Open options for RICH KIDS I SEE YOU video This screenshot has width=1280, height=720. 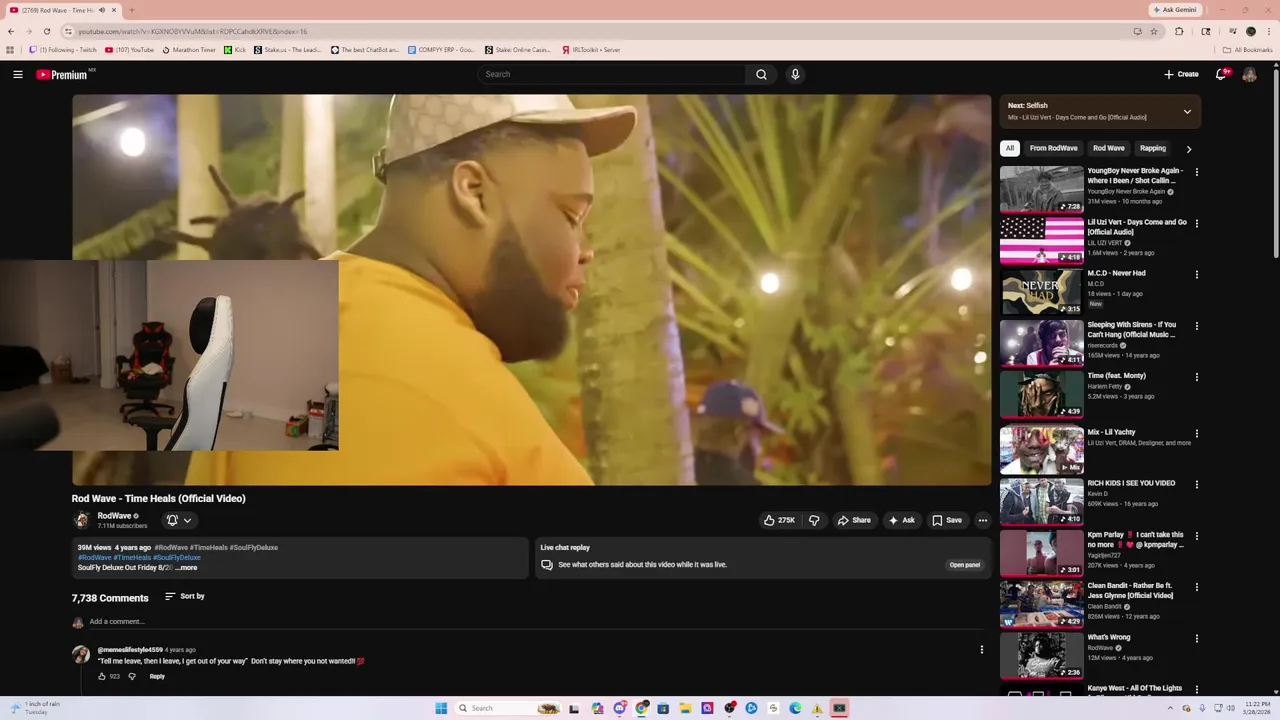pos(1196,484)
